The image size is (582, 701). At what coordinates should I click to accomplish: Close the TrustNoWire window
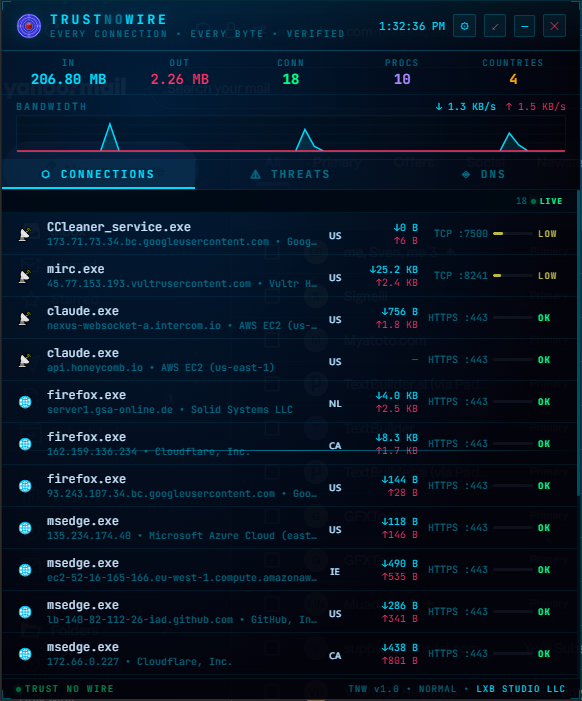(x=554, y=26)
